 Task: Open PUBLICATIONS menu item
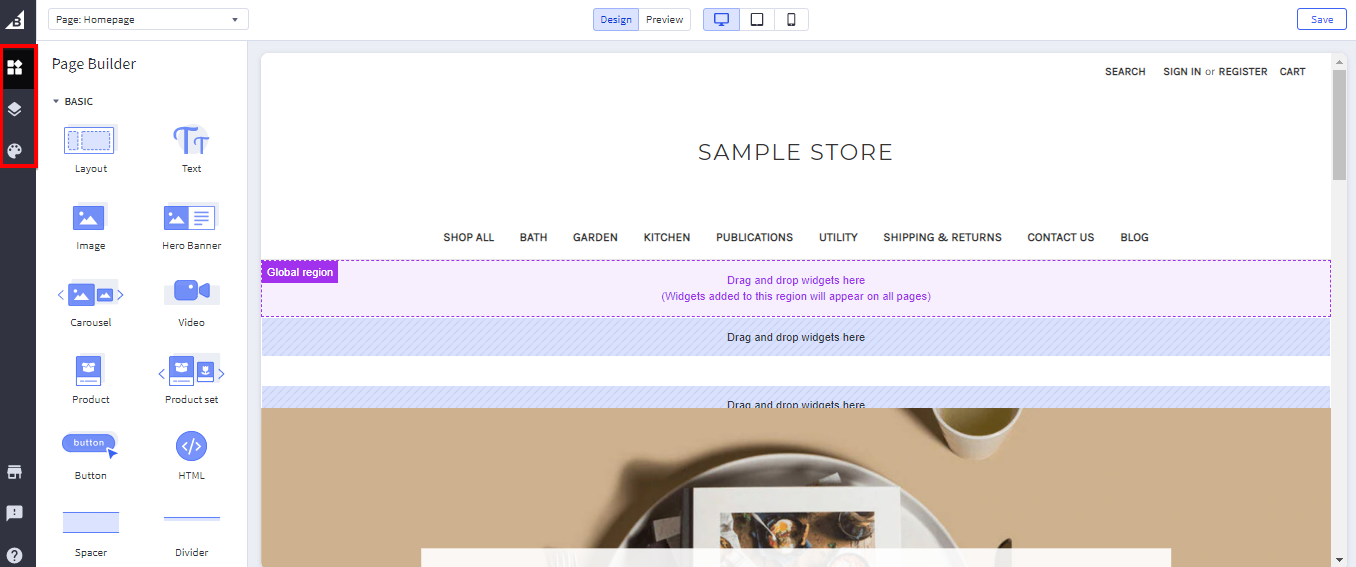pyautogui.click(x=754, y=238)
